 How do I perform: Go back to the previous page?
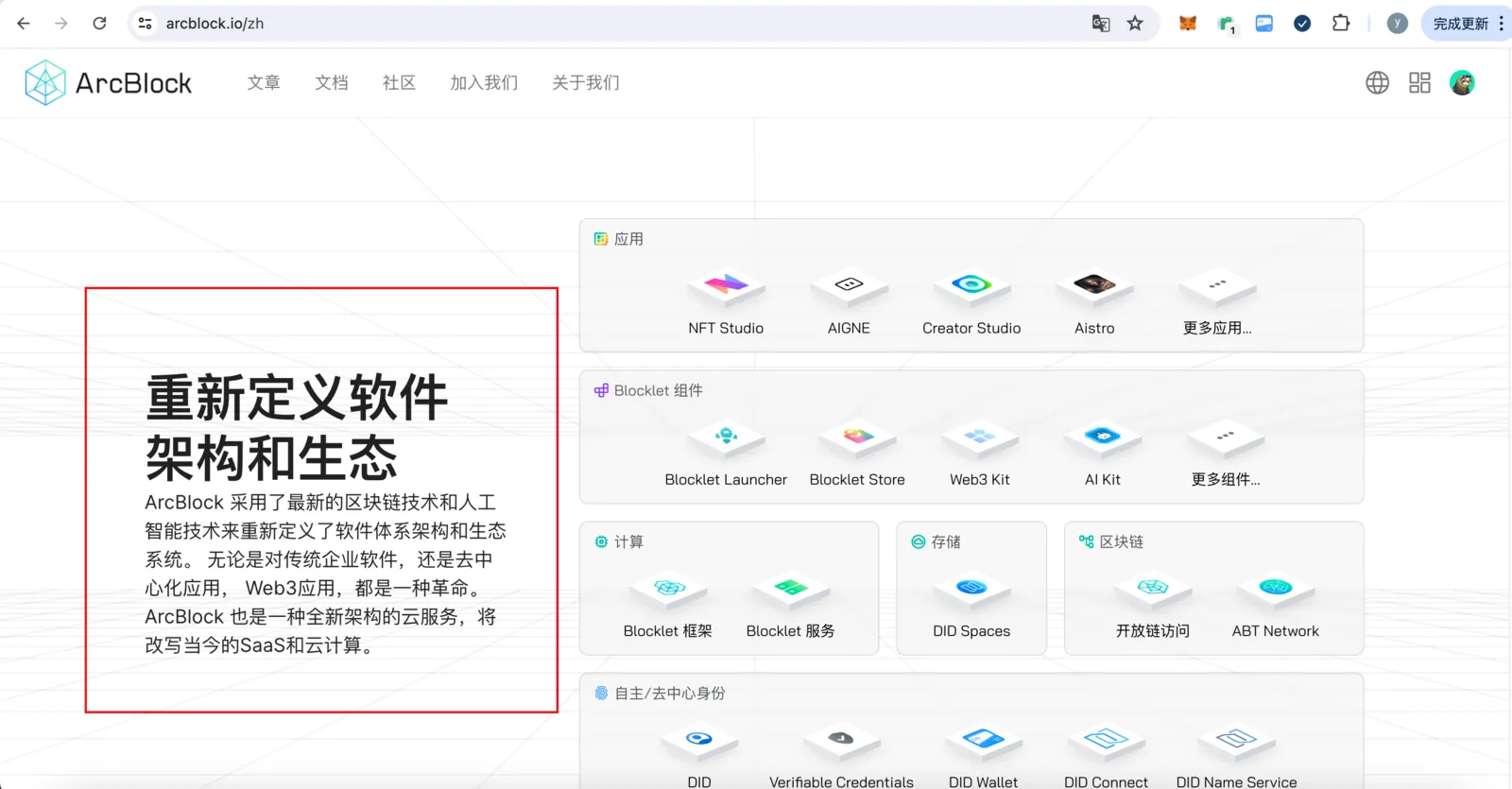coord(24,24)
